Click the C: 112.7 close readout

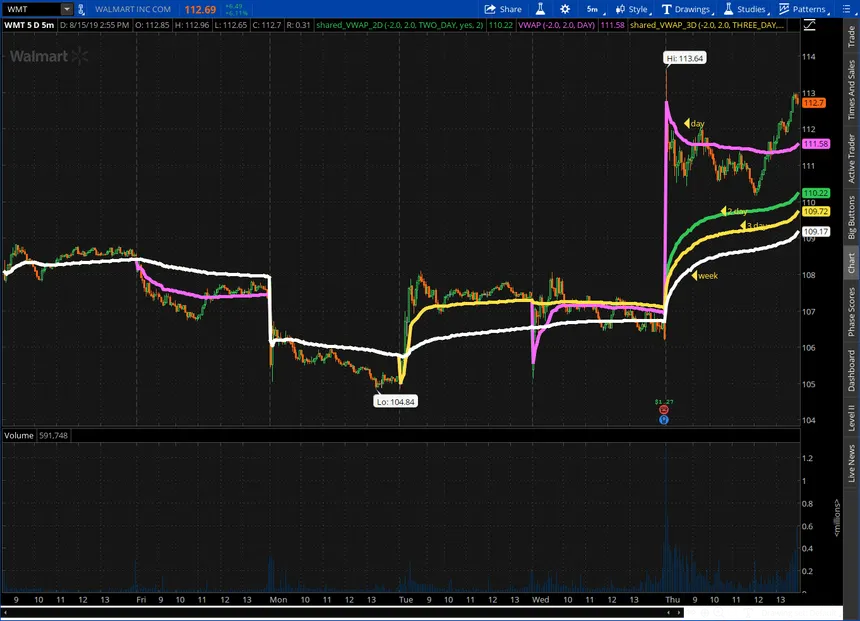pos(267,25)
